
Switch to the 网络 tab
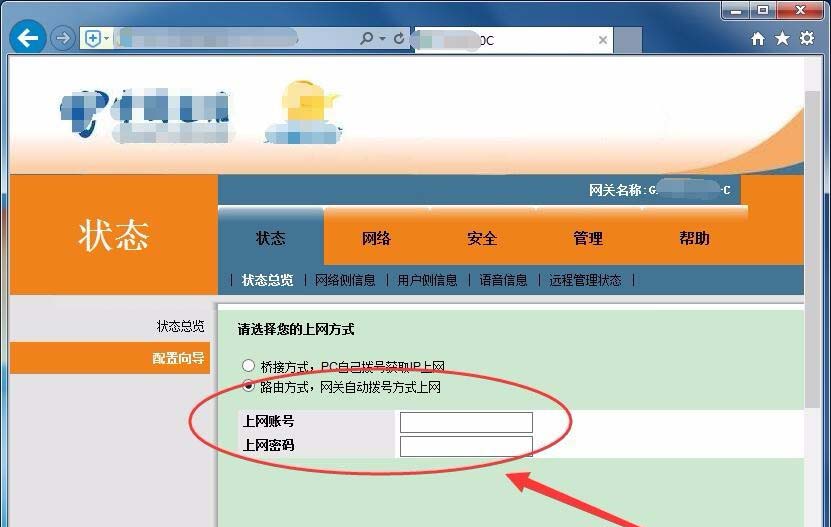tap(376, 238)
